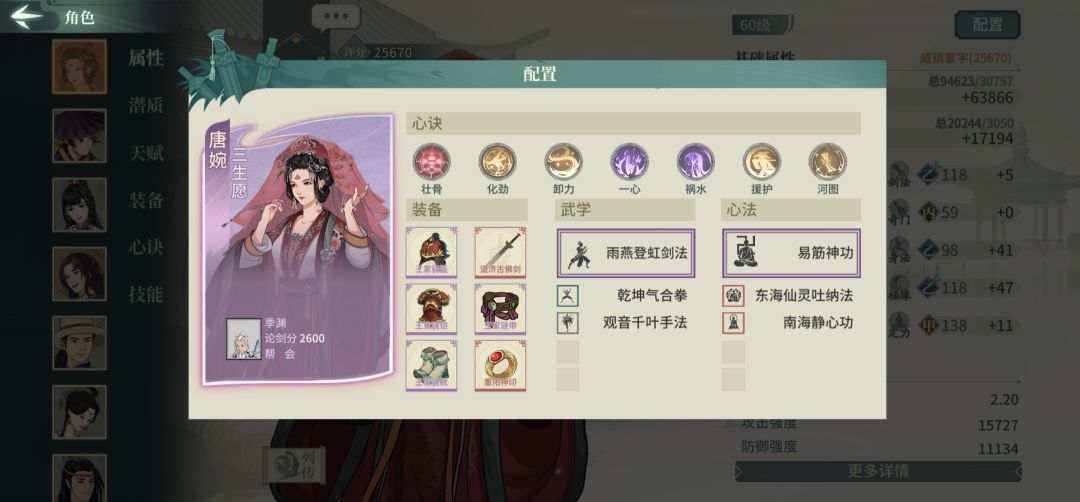Switch to the 属性 tab
This screenshot has width=1080, height=502.
(x=146, y=58)
